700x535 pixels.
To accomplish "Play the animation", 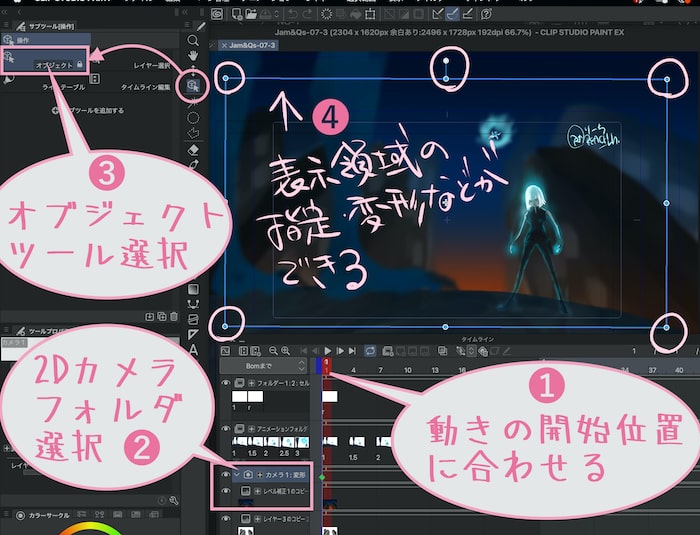I will coord(328,351).
